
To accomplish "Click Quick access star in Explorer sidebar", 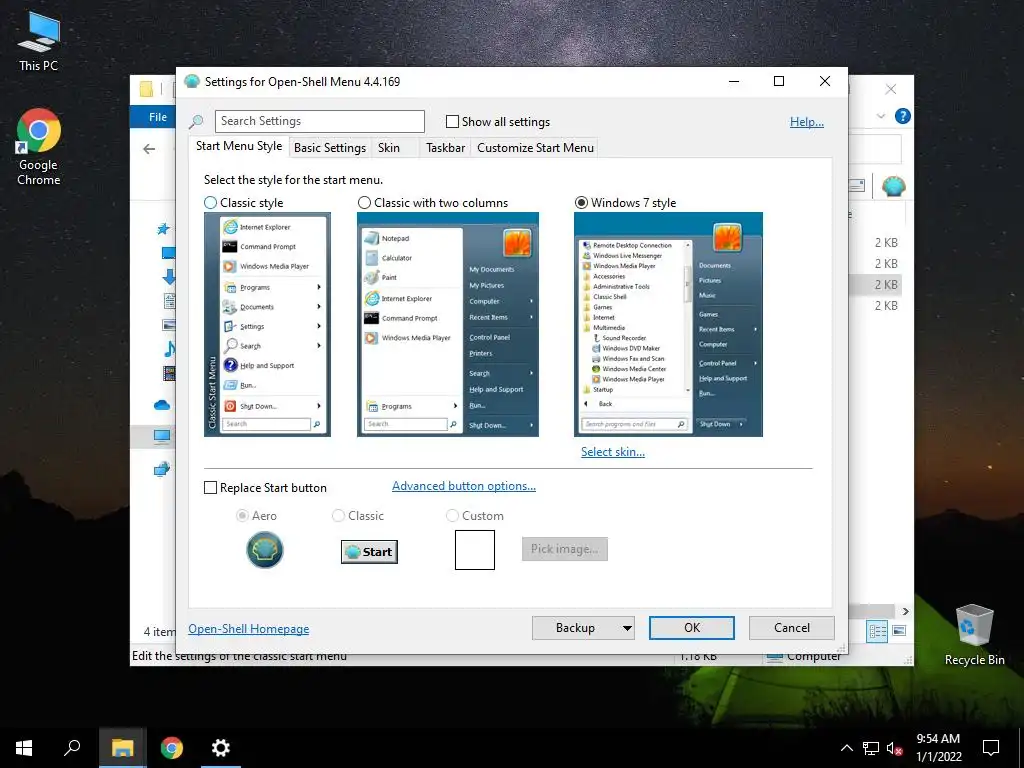I will coord(163,229).
